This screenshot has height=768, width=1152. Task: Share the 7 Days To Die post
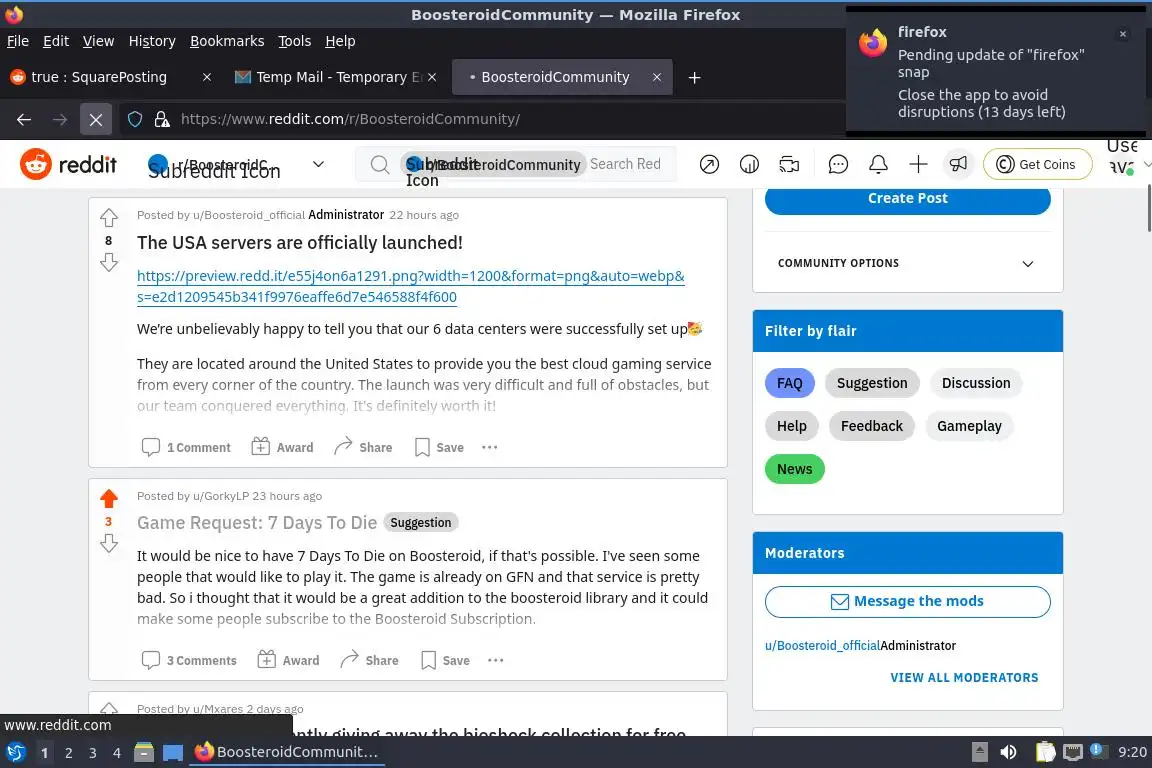click(x=370, y=660)
